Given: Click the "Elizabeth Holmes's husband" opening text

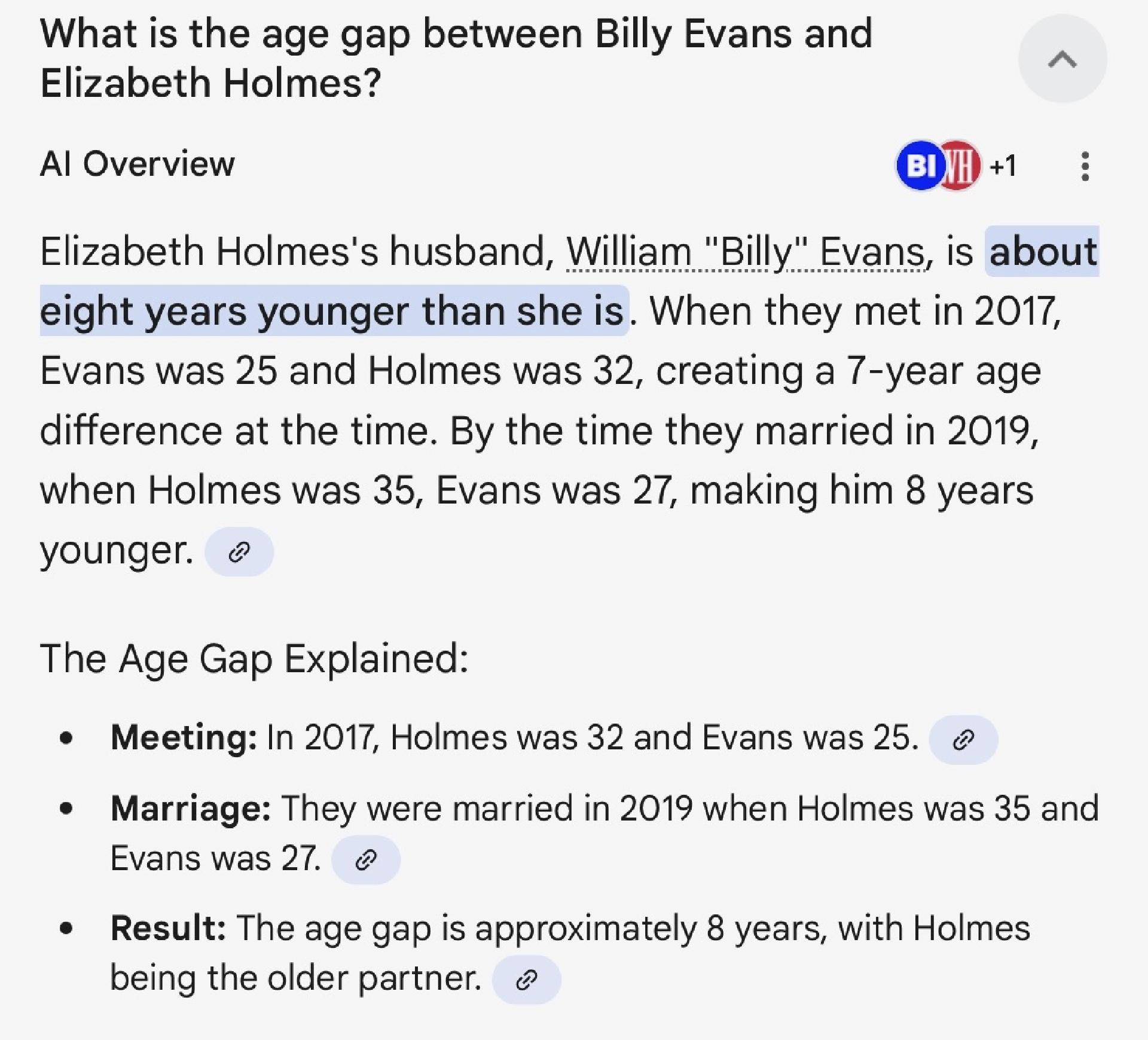Looking at the screenshot, I should pyautogui.click(x=297, y=251).
